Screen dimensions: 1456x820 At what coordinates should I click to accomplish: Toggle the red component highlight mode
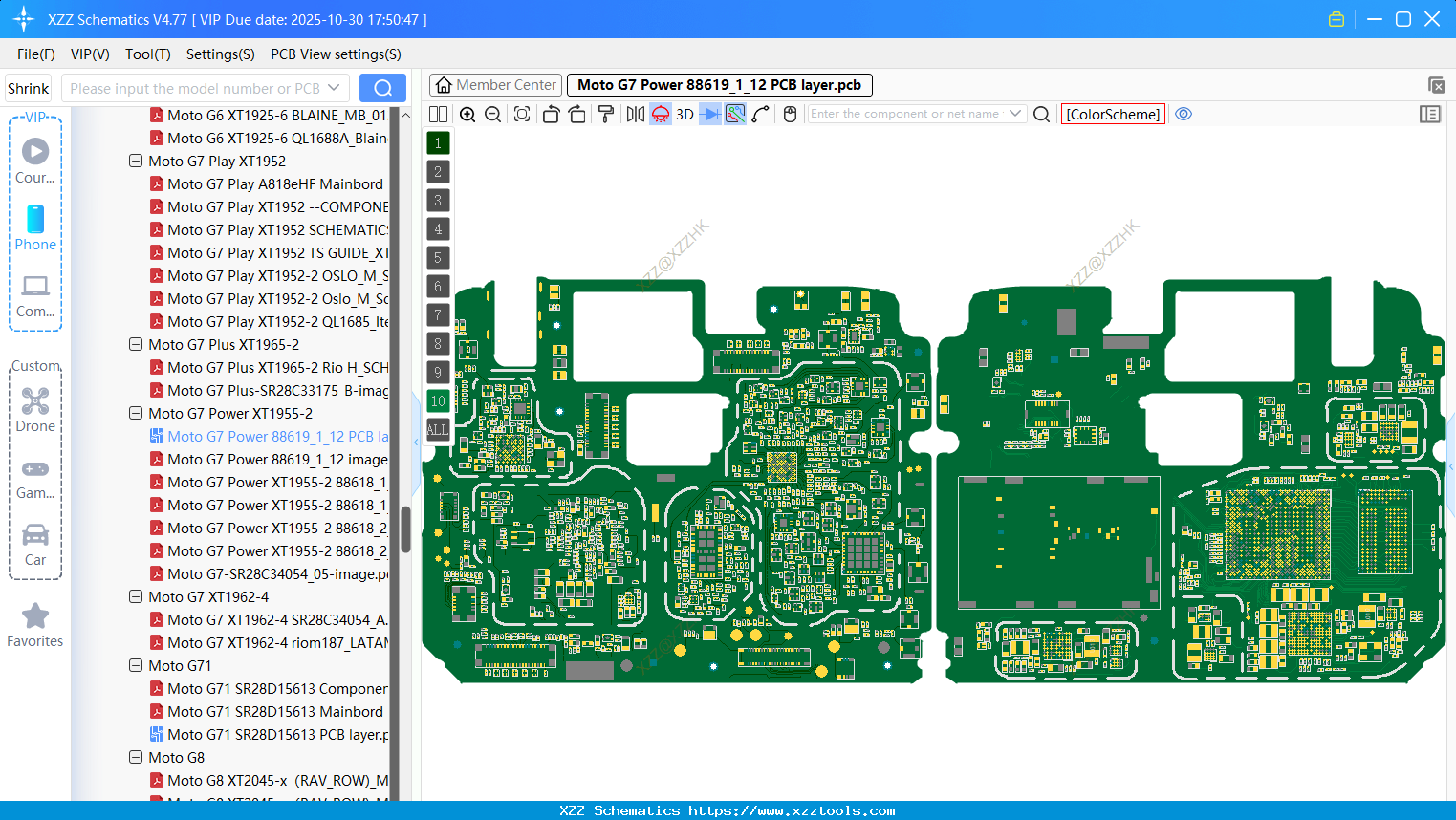[x=660, y=114]
